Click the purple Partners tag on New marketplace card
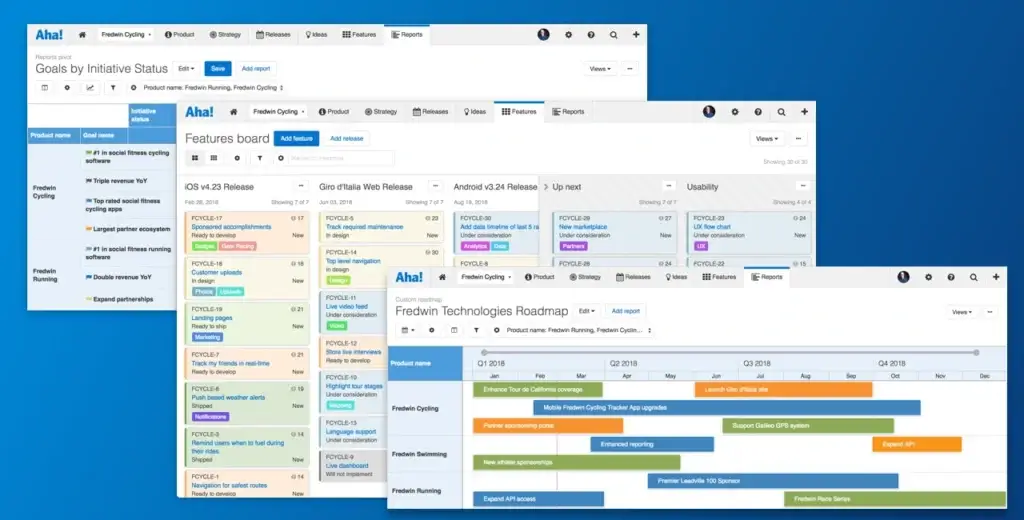 tap(573, 246)
